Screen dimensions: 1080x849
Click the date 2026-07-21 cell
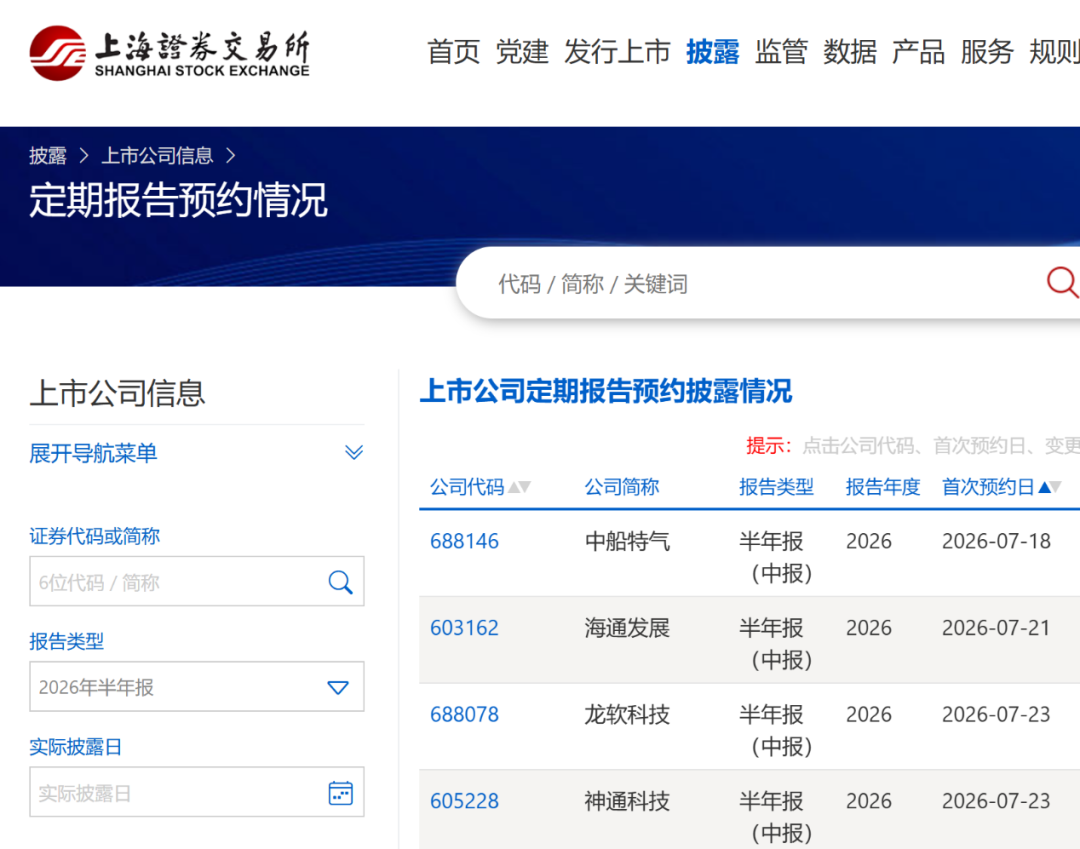click(x=996, y=628)
